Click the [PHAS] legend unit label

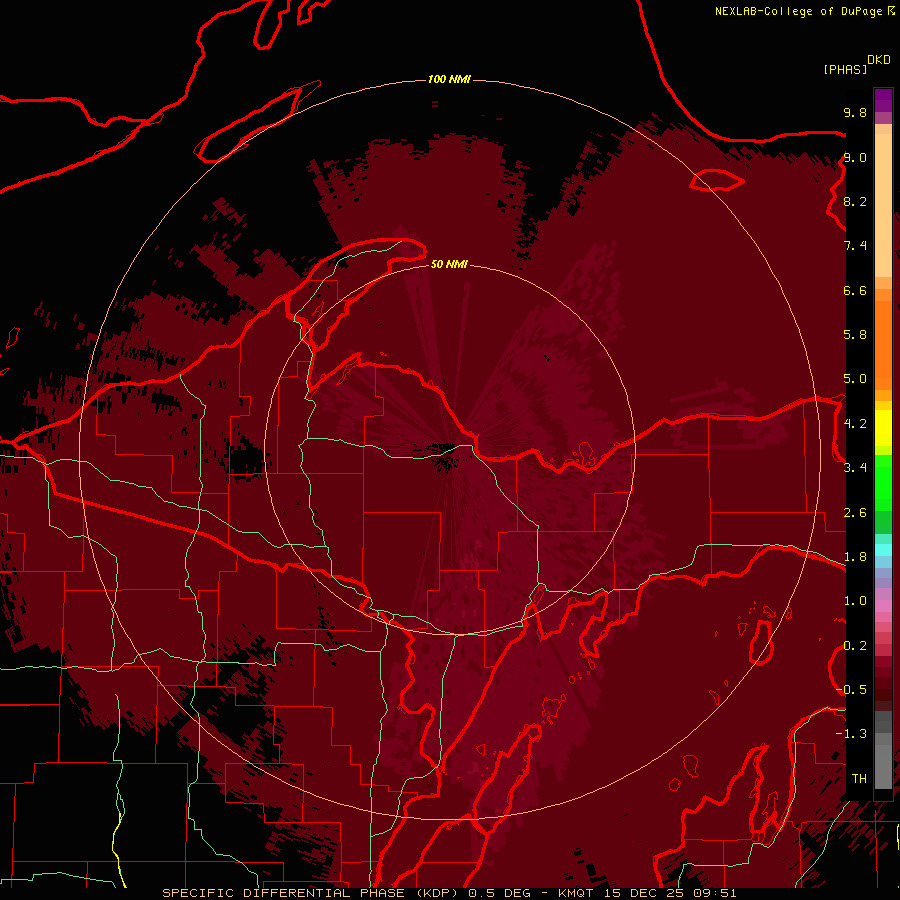pos(845,70)
